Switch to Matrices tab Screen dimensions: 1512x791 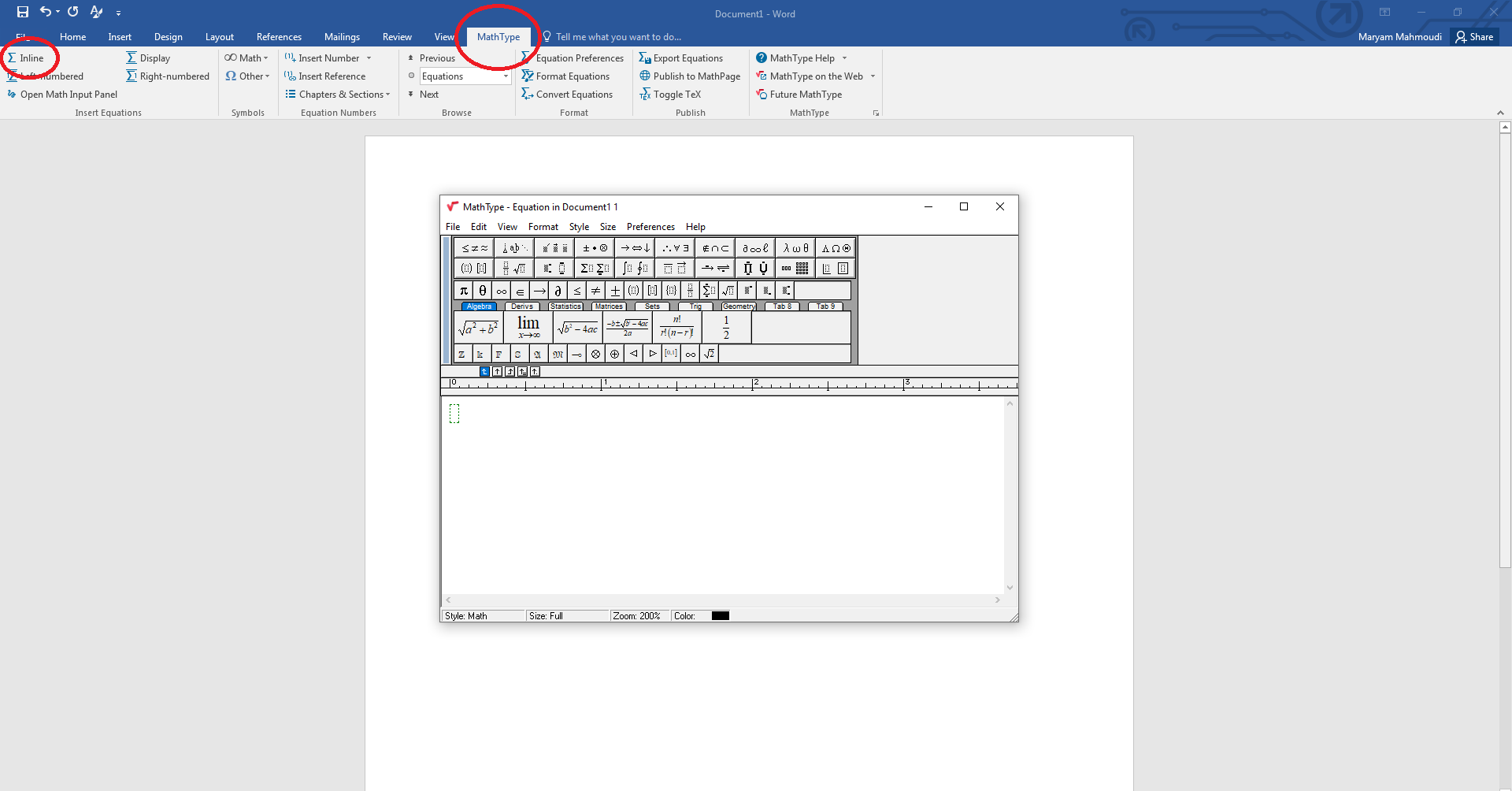click(x=609, y=306)
